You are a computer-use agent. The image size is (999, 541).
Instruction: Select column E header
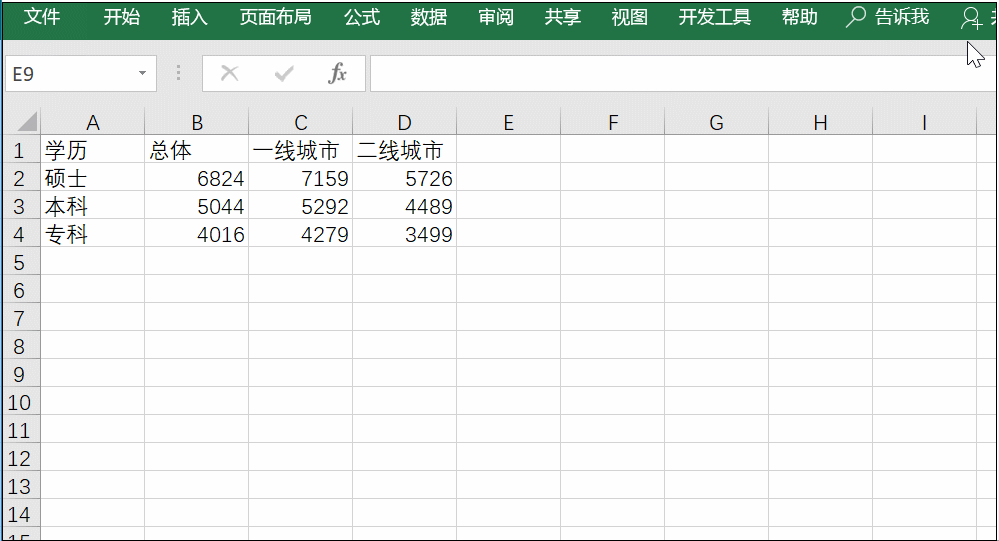(x=508, y=122)
